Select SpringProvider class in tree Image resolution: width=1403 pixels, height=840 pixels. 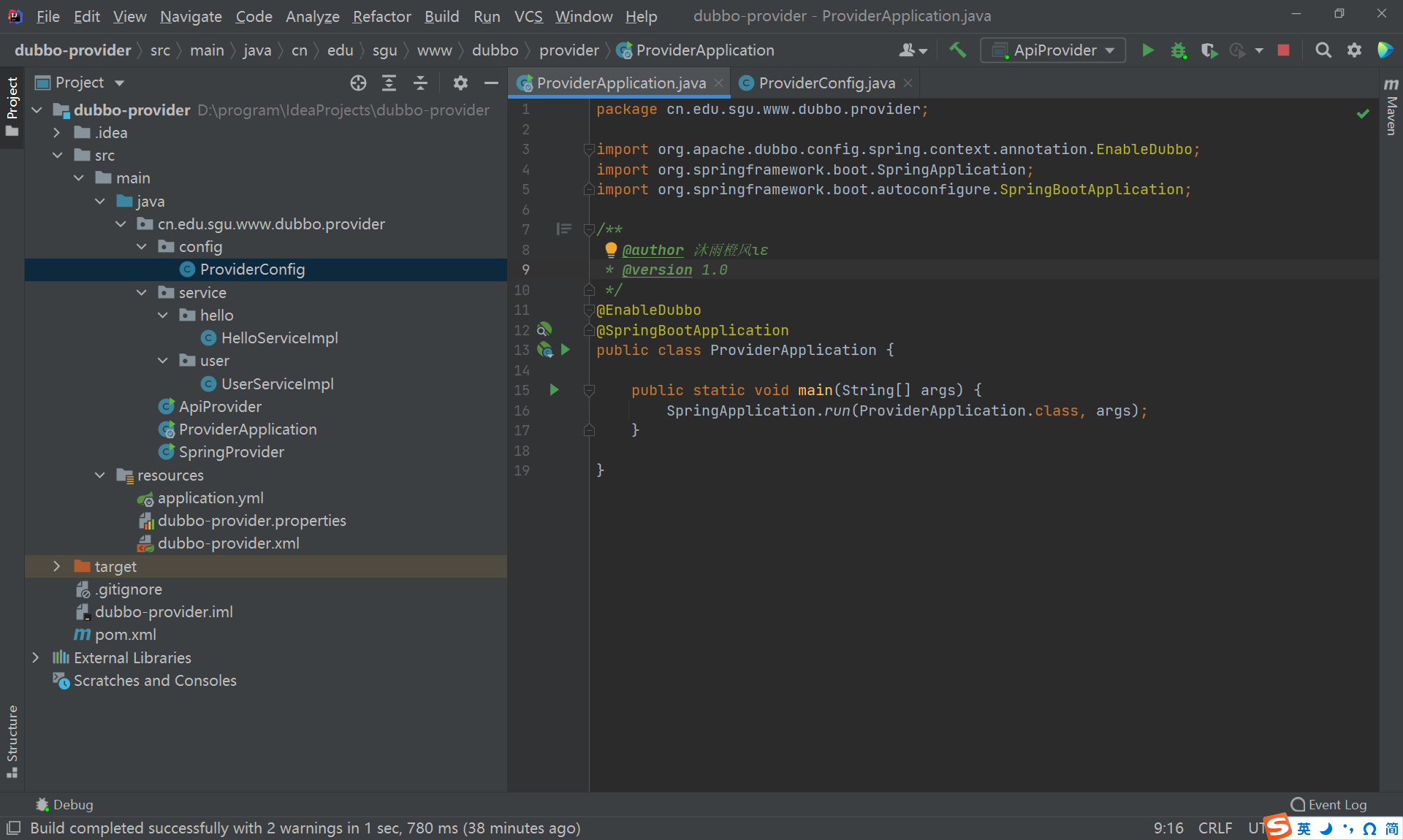pyautogui.click(x=231, y=451)
